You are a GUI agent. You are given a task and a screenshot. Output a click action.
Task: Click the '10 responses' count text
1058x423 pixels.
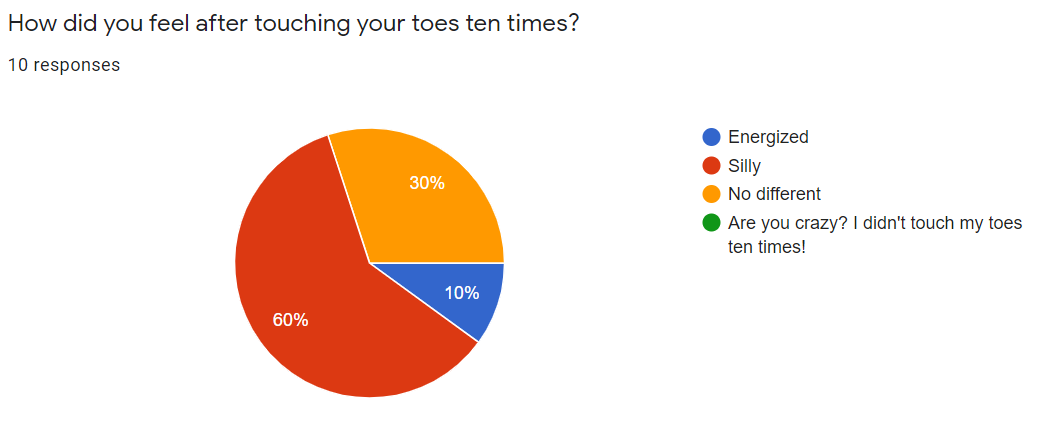[x=63, y=65]
